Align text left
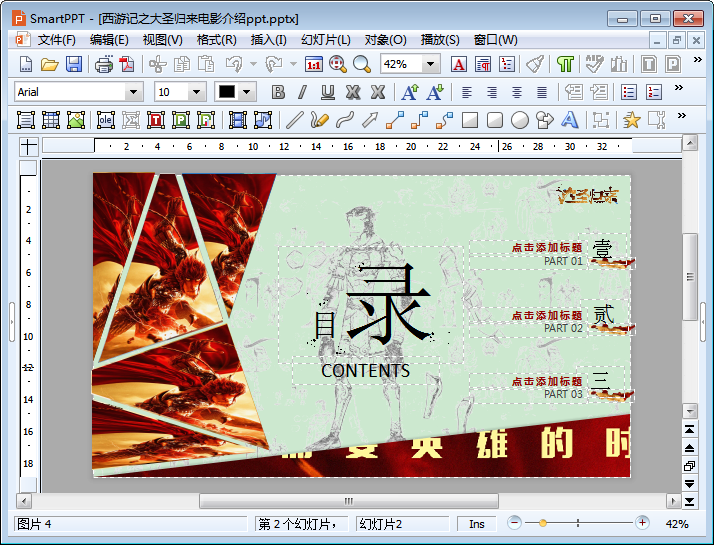 click(467, 92)
